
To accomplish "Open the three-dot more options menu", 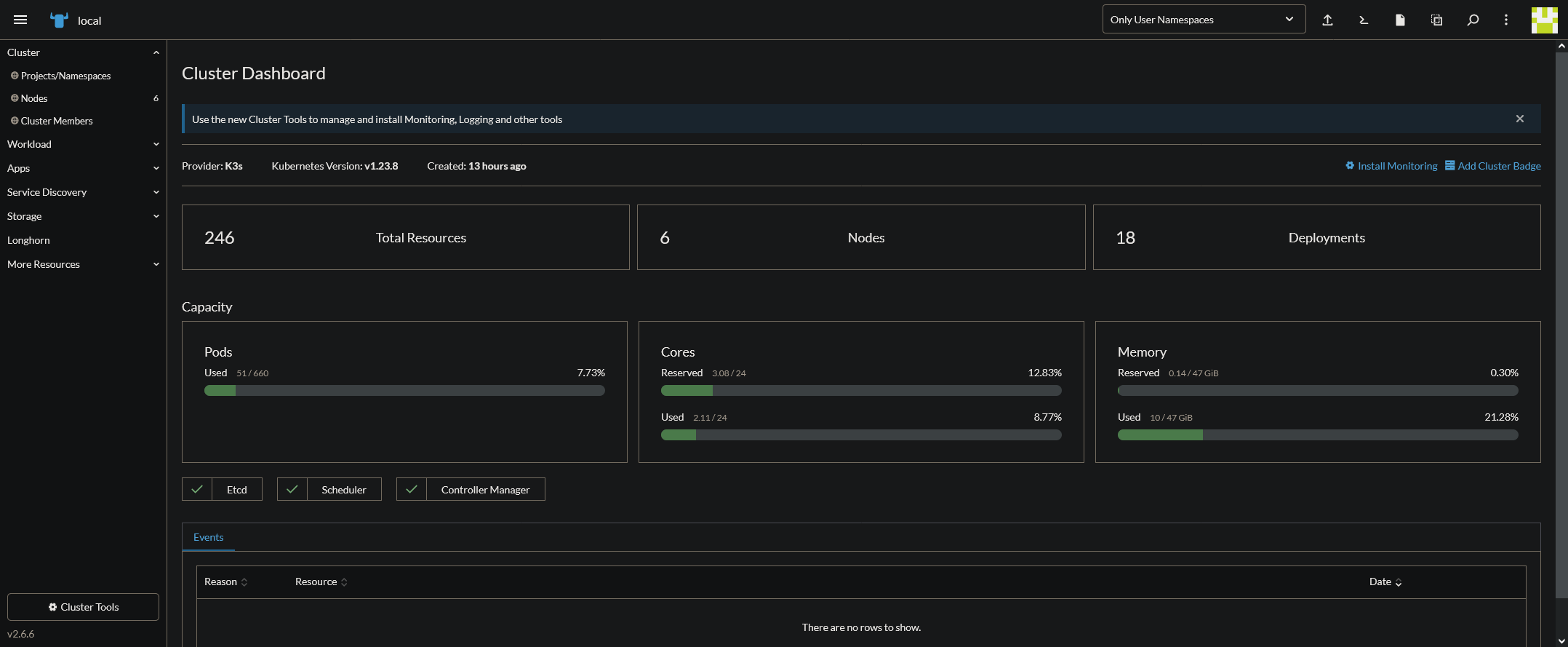I will (1506, 20).
